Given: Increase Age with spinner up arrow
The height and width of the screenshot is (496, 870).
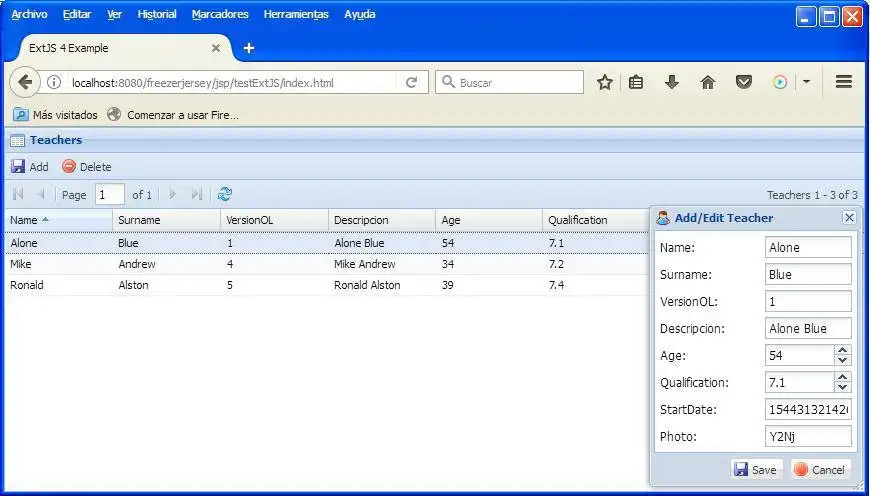Looking at the screenshot, I should [843, 350].
